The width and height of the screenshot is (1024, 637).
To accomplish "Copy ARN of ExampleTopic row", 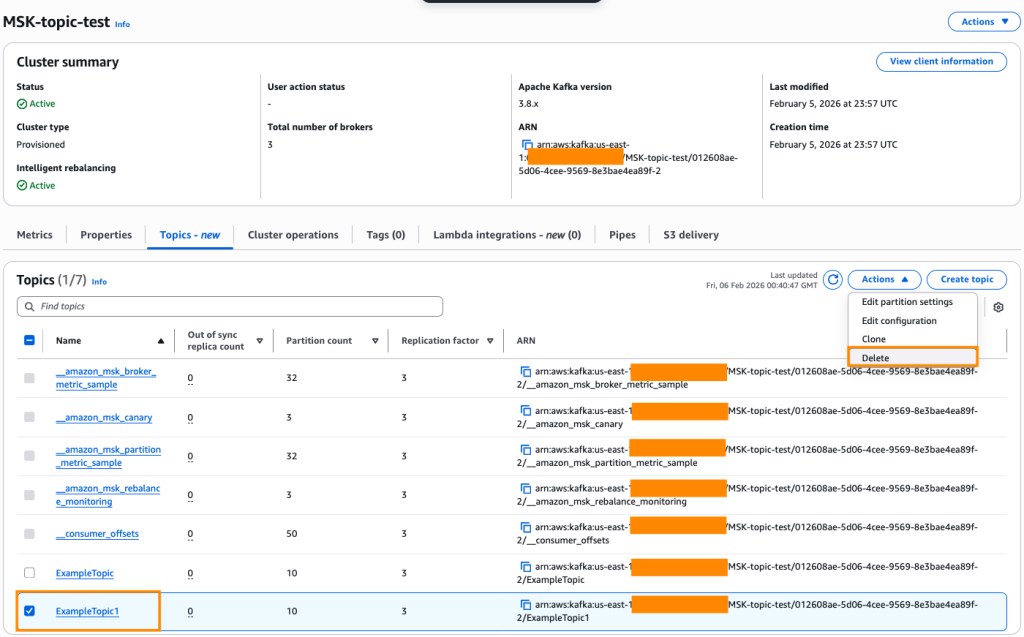I will (x=527, y=566).
